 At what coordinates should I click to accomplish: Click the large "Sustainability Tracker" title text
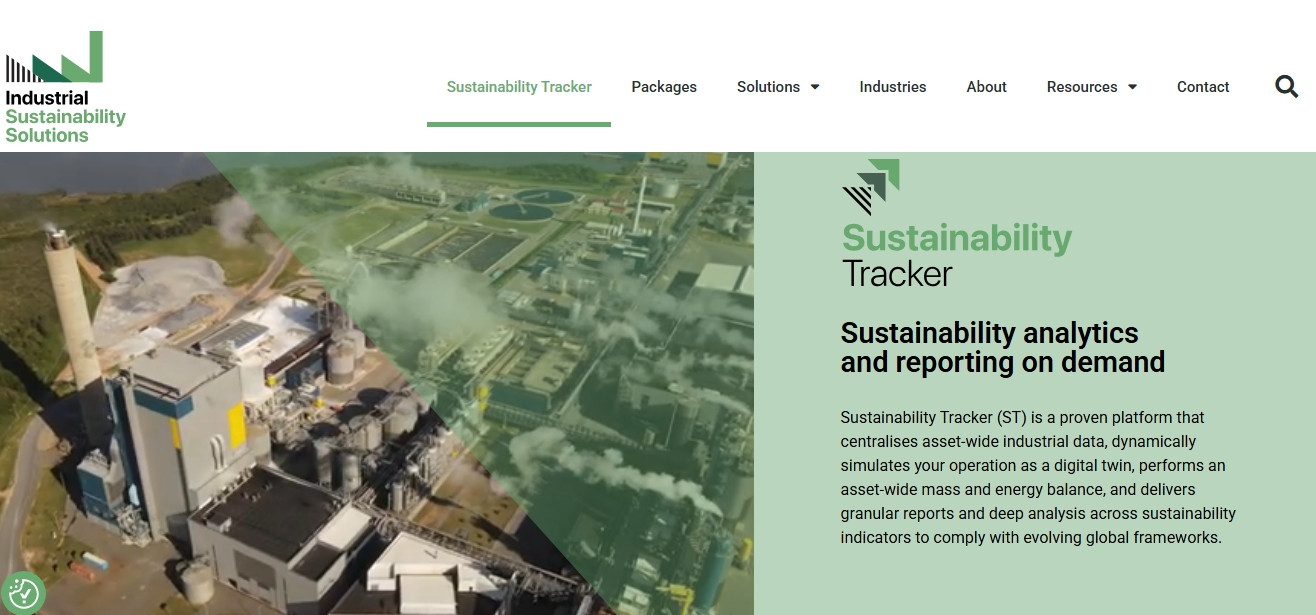[957, 255]
